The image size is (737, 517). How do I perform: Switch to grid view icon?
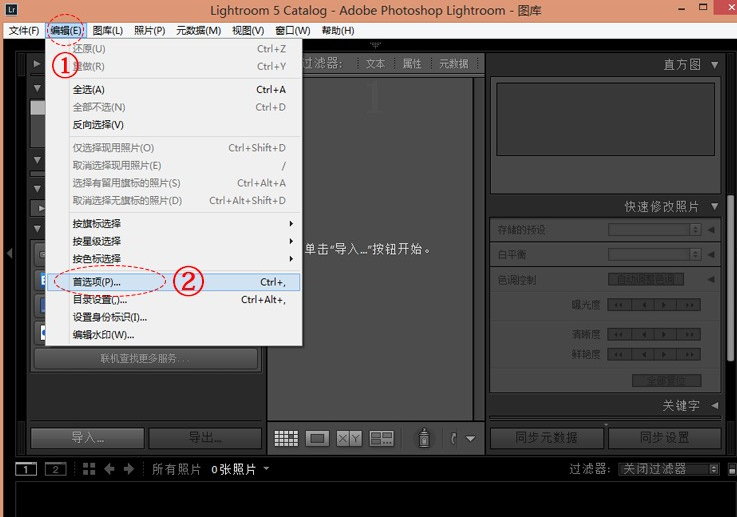286,439
